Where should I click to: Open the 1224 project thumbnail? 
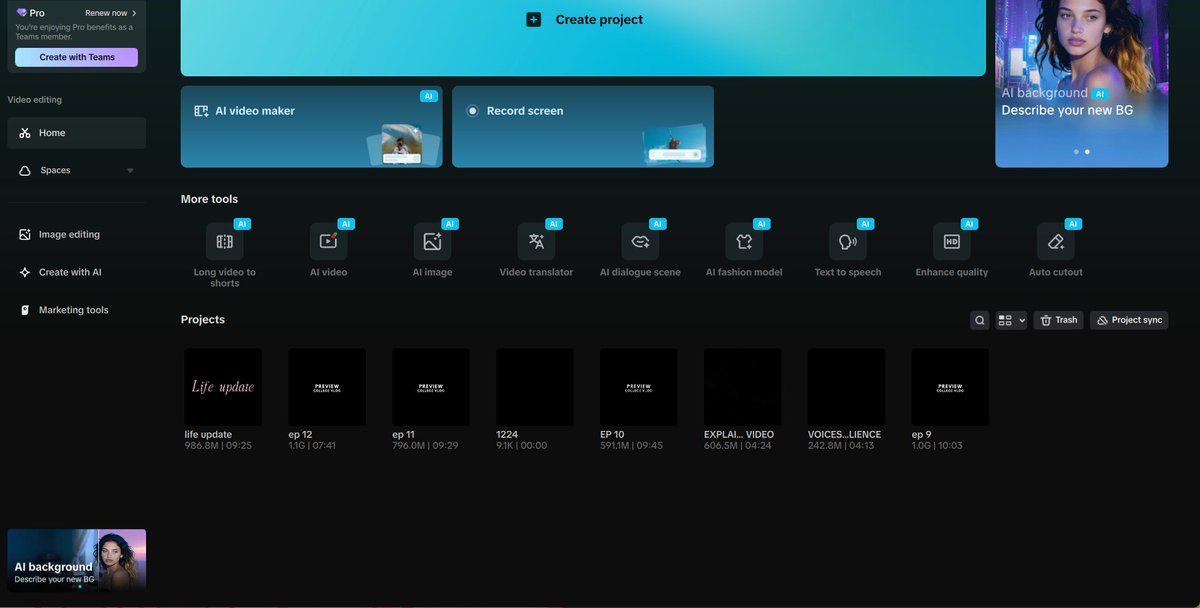pos(535,387)
